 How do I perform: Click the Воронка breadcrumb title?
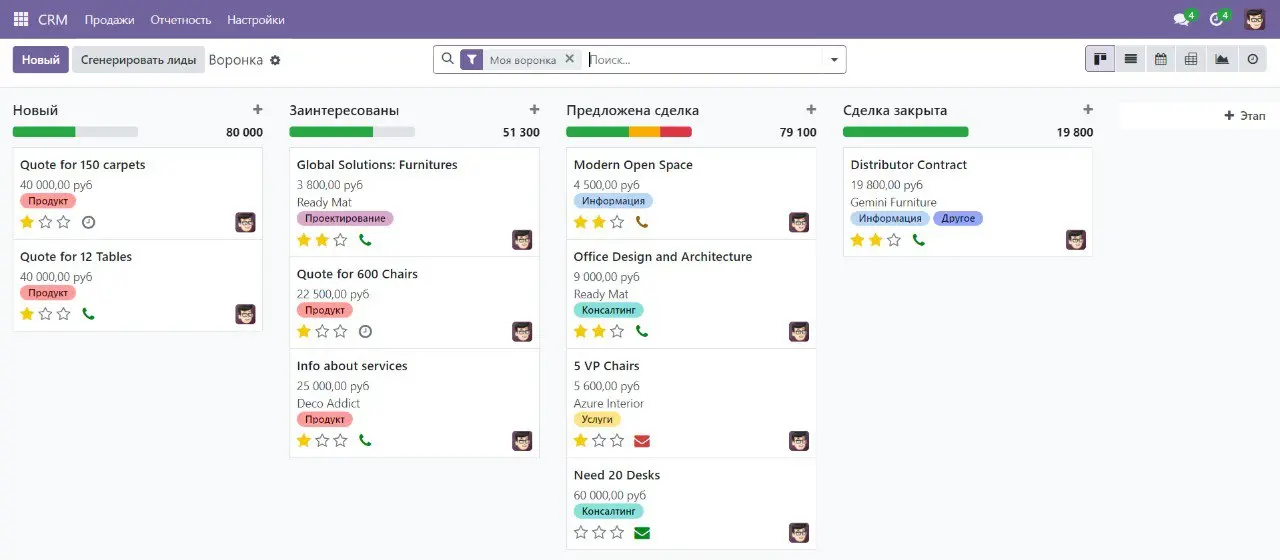(236, 60)
